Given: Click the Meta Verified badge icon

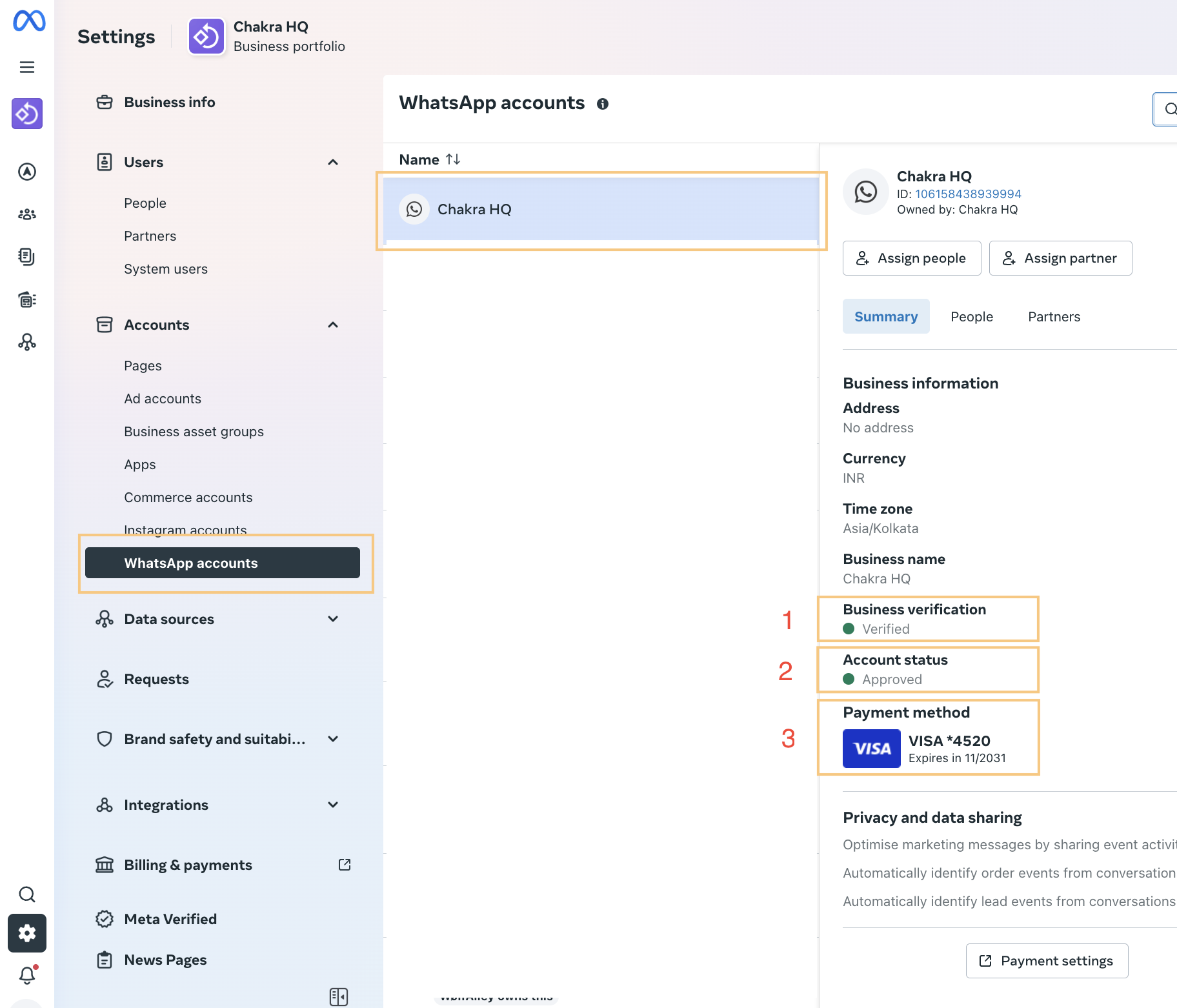Looking at the screenshot, I should click(105, 919).
